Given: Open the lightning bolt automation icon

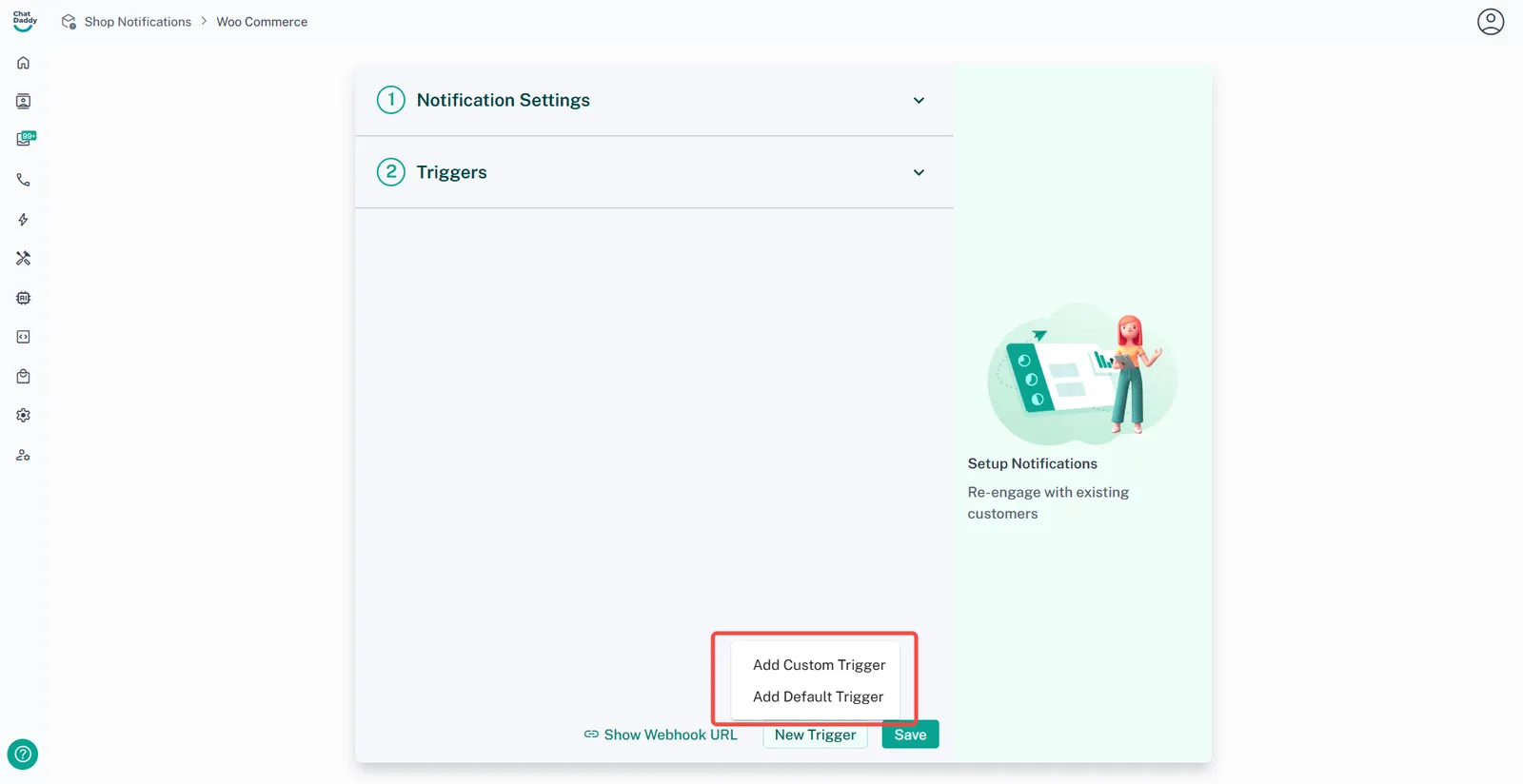Looking at the screenshot, I should (23, 220).
